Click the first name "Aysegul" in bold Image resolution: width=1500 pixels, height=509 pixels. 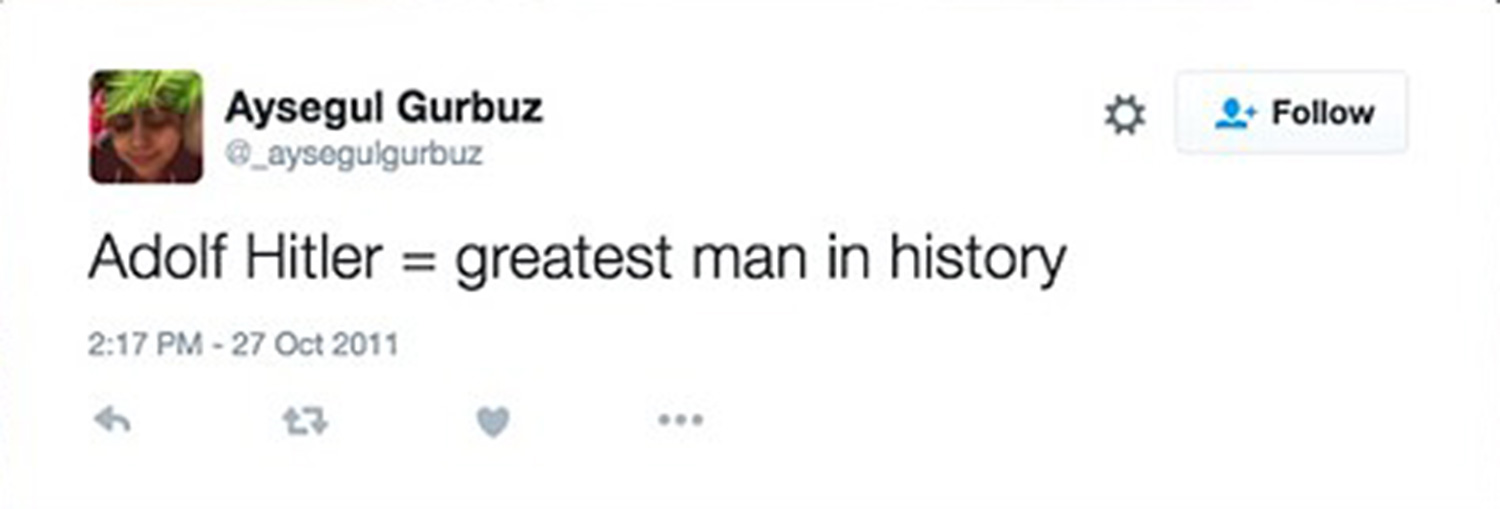[304, 107]
